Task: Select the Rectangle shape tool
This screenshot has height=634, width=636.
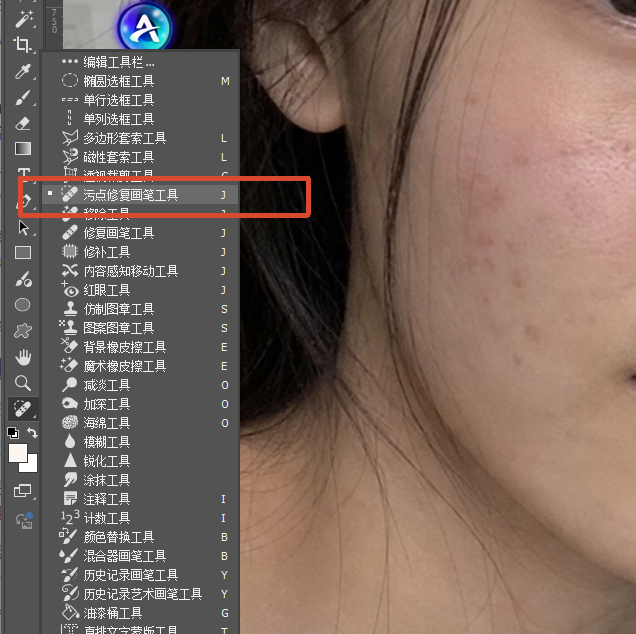Action: click(23, 253)
